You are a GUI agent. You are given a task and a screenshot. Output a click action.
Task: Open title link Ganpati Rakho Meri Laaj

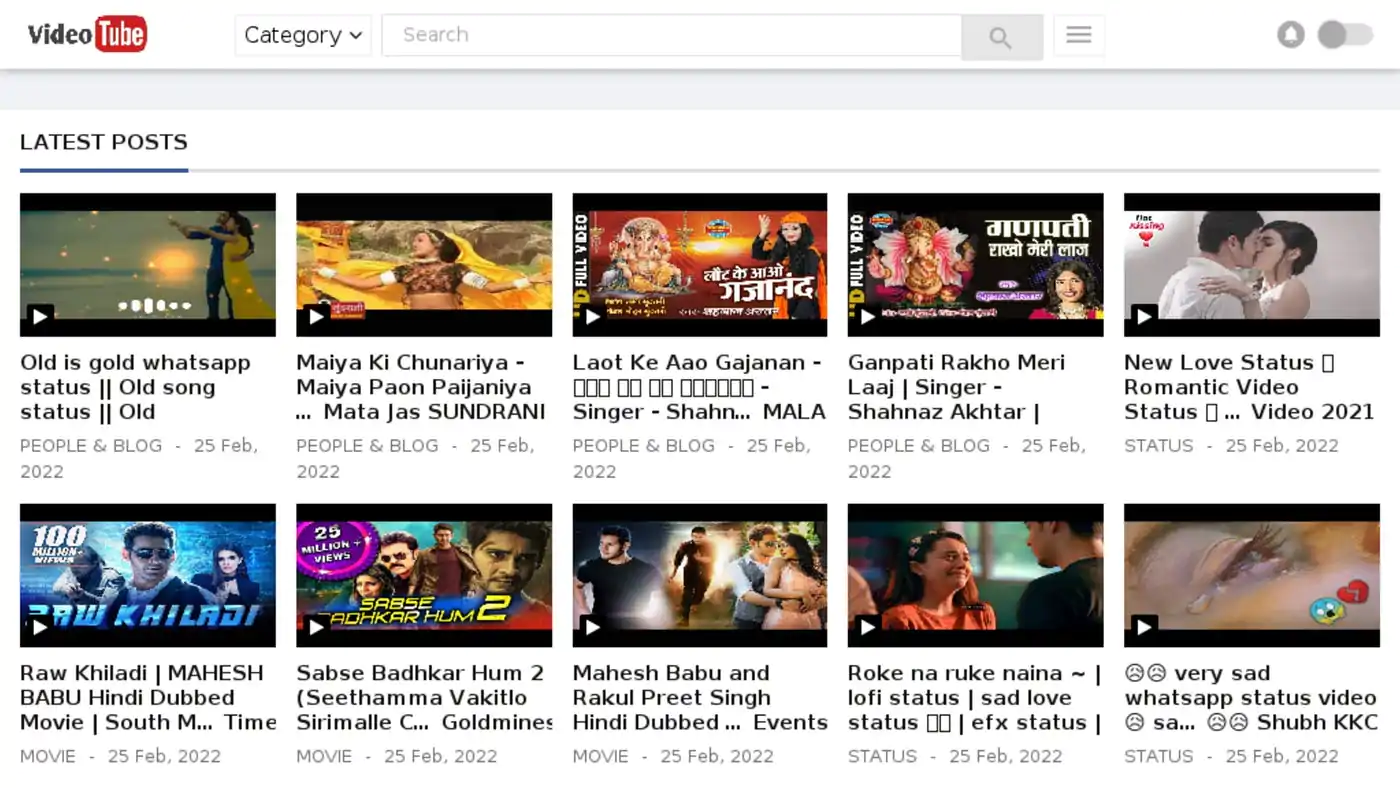(957, 387)
